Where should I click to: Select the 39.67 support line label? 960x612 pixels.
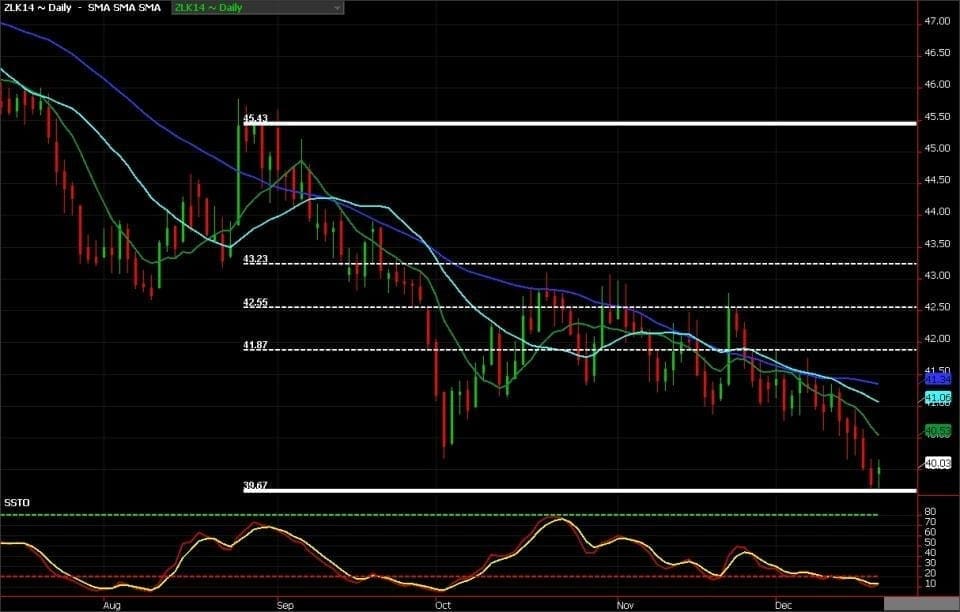point(255,485)
